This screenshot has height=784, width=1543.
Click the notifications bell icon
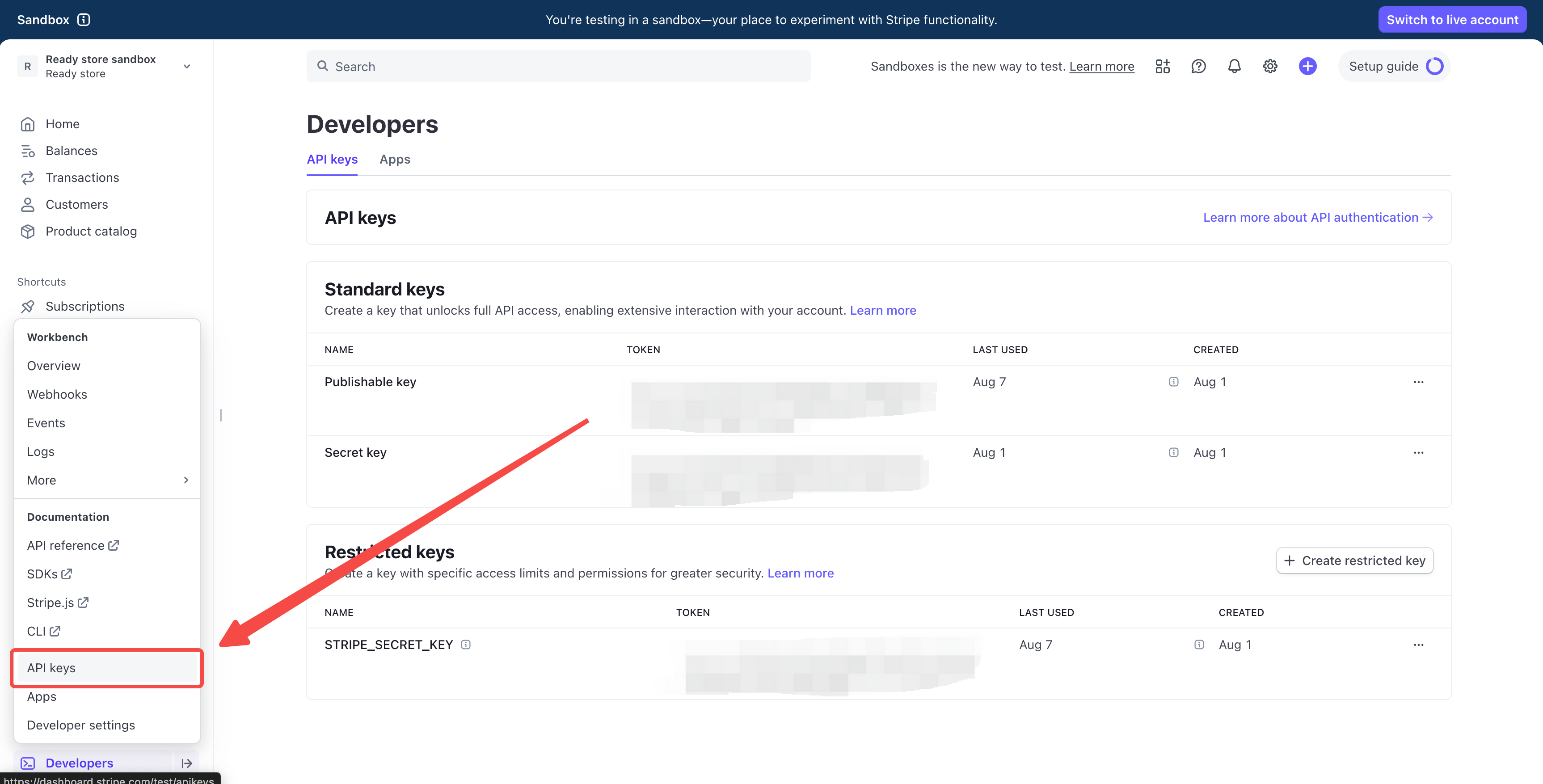(x=1234, y=67)
